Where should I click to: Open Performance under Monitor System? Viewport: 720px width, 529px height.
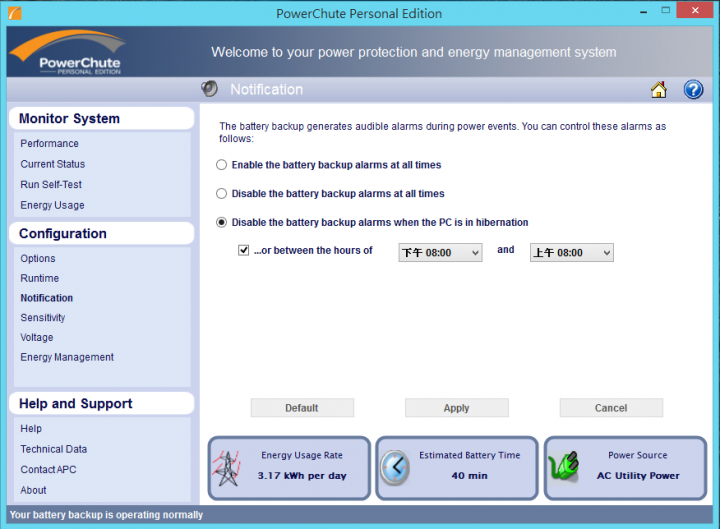pos(49,144)
